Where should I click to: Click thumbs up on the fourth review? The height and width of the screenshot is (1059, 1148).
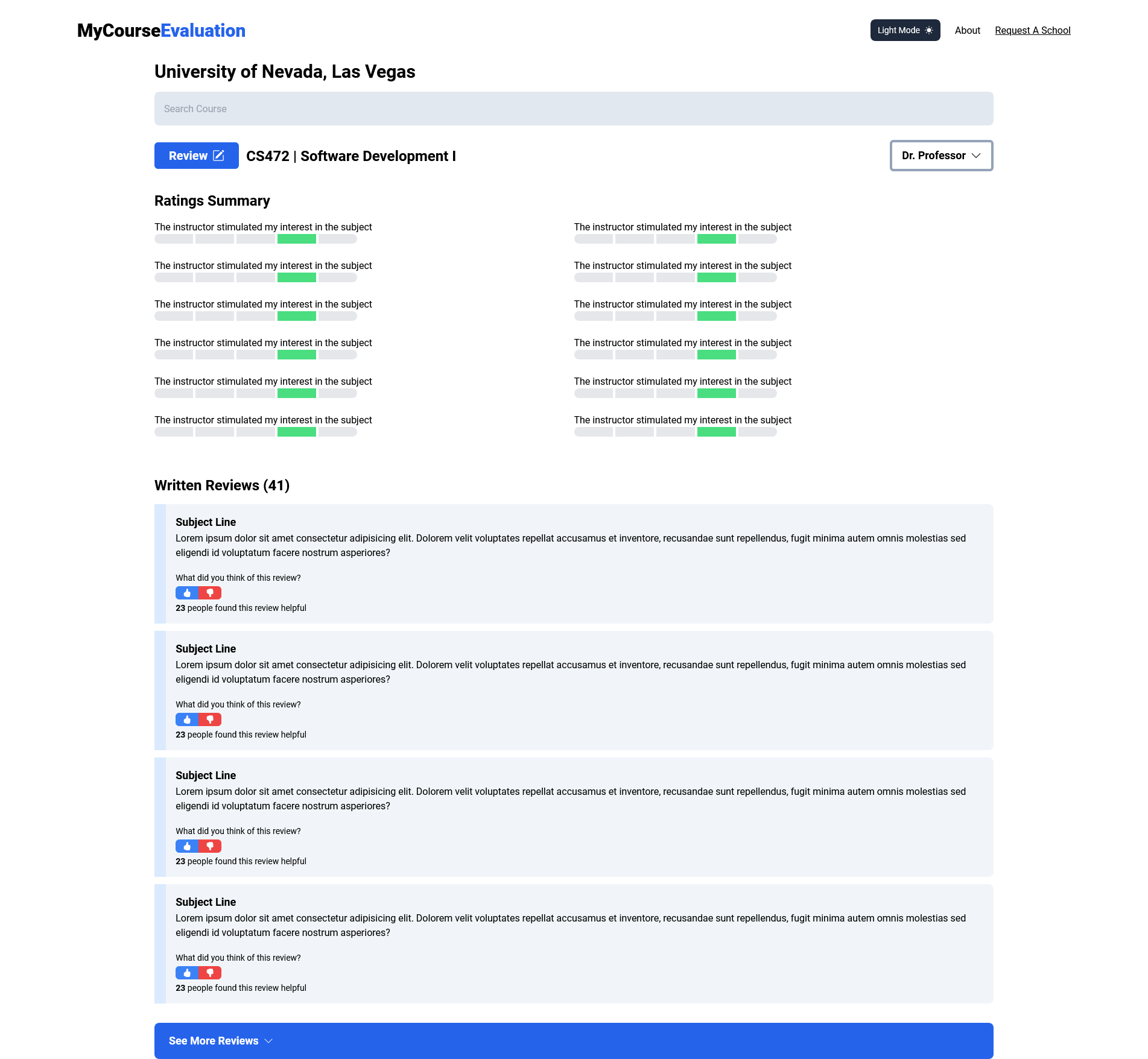pyautogui.click(x=186, y=972)
